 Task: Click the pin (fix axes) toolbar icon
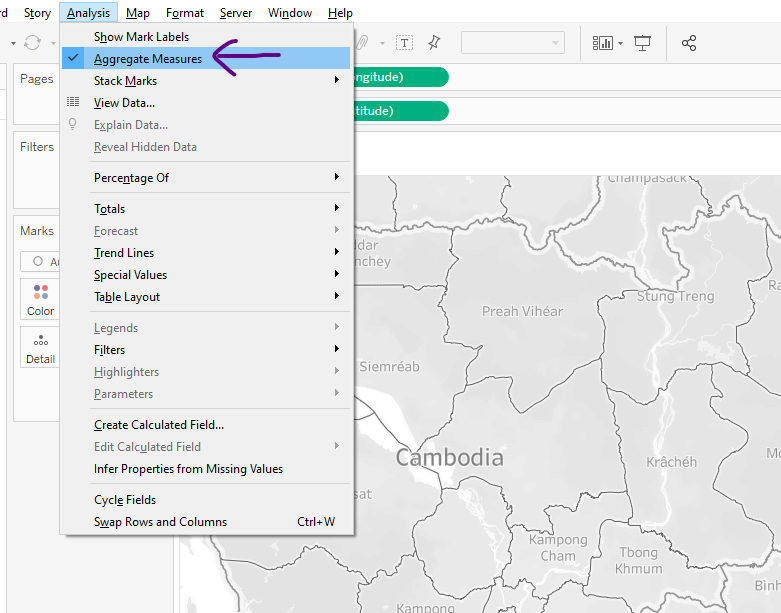[434, 43]
